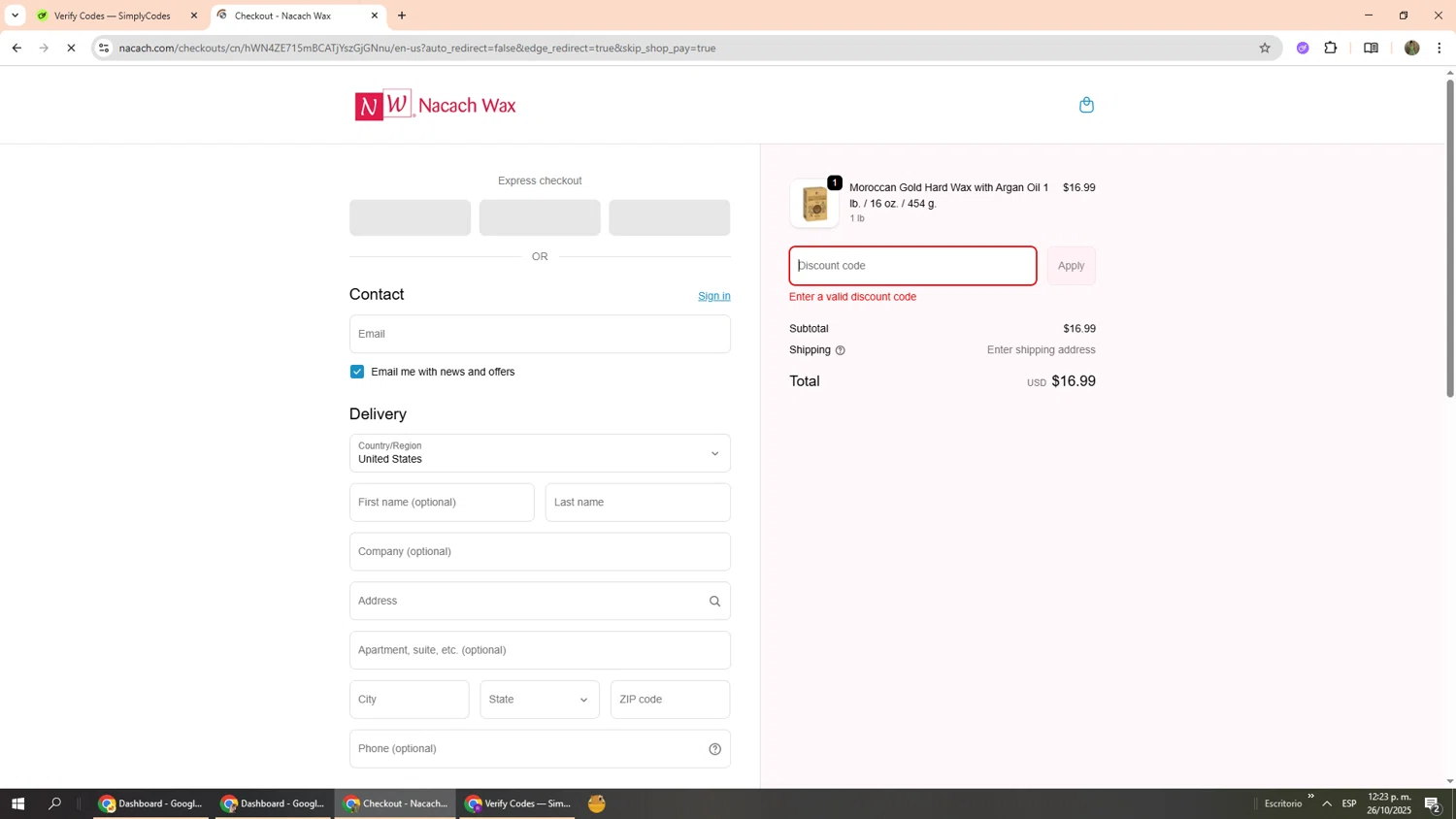1456x819 pixels.
Task: Open the State dropdown
Action: click(x=540, y=700)
